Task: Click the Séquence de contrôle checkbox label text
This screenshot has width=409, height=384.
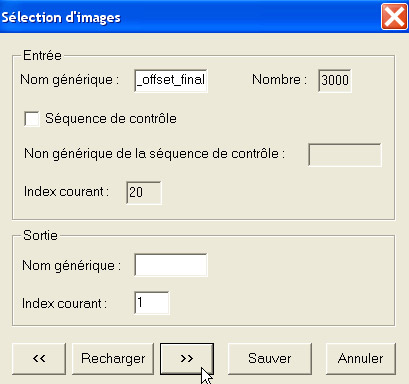Action: click(x=111, y=119)
